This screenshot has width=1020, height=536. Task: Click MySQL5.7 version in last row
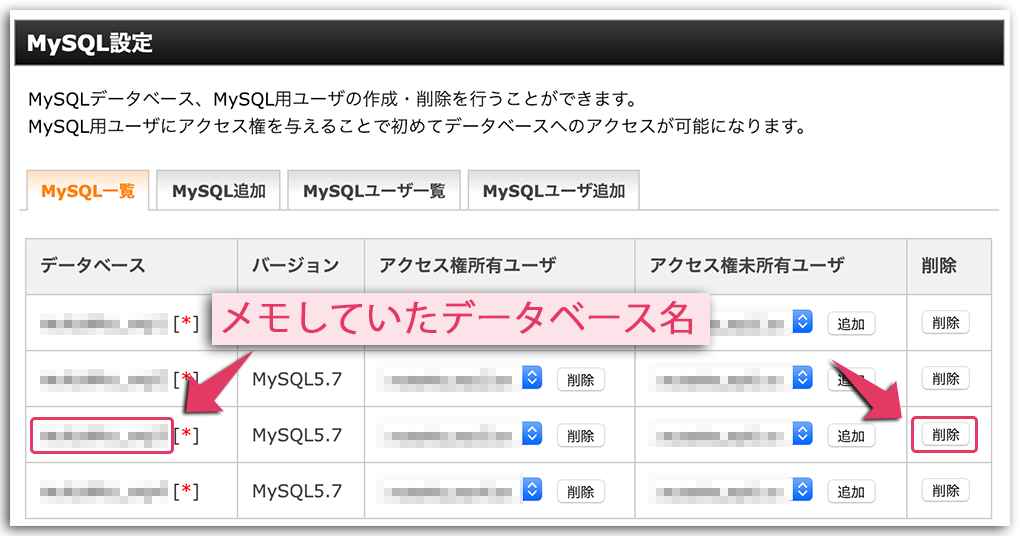pos(297,490)
